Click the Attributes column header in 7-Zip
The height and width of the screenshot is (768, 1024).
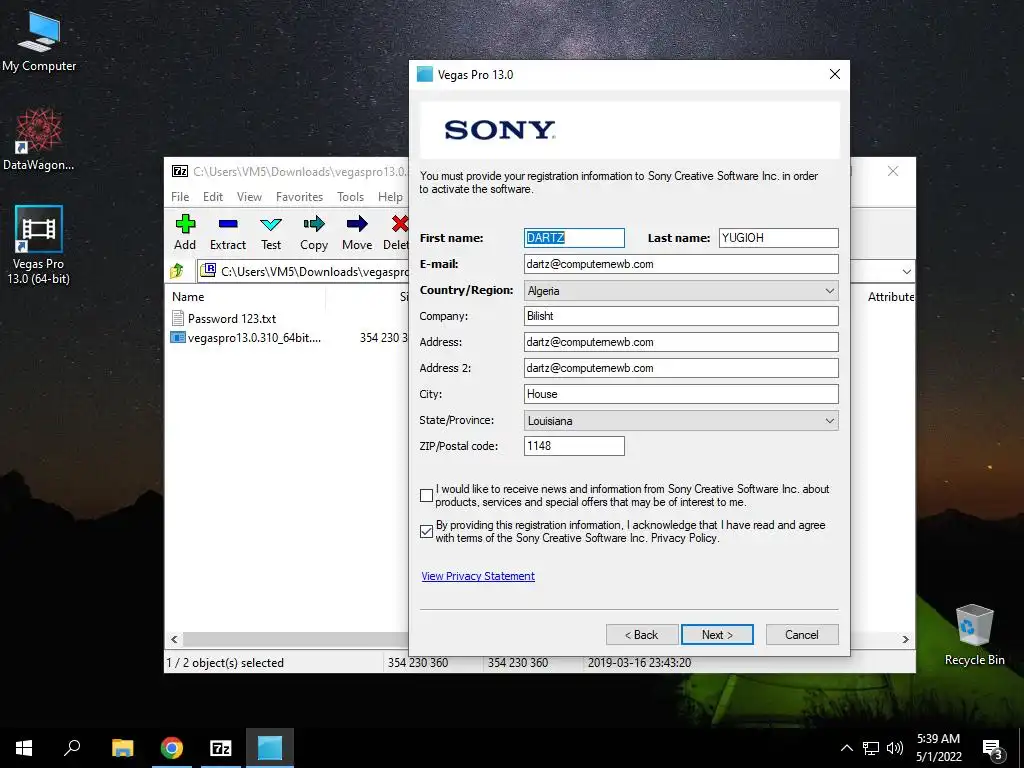click(x=890, y=296)
